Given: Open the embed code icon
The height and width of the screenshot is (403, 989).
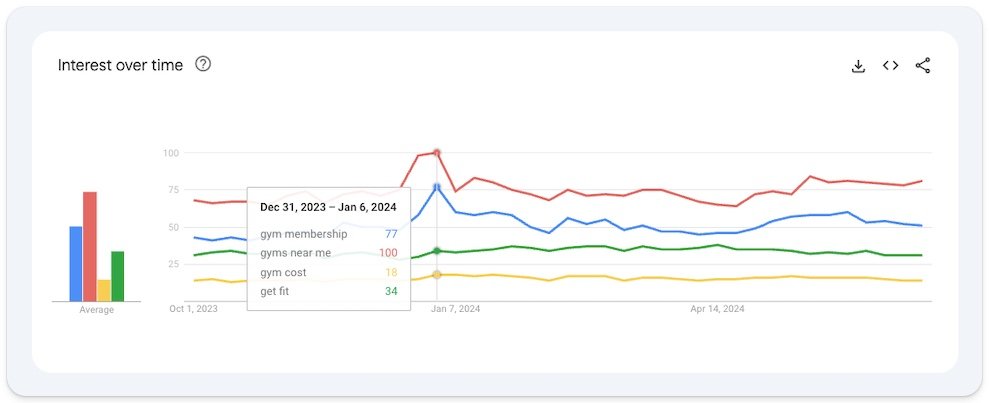Looking at the screenshot, I should [890, 66].
